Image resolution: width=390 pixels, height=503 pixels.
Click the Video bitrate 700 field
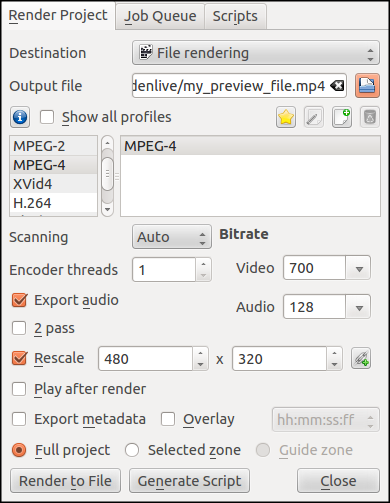315,268
